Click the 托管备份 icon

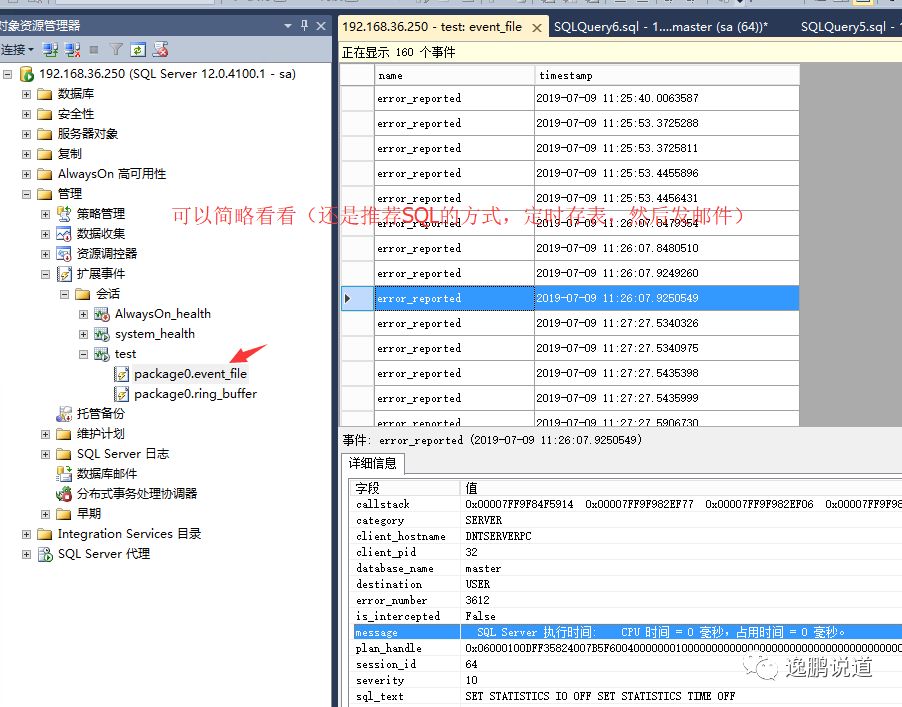64,414
